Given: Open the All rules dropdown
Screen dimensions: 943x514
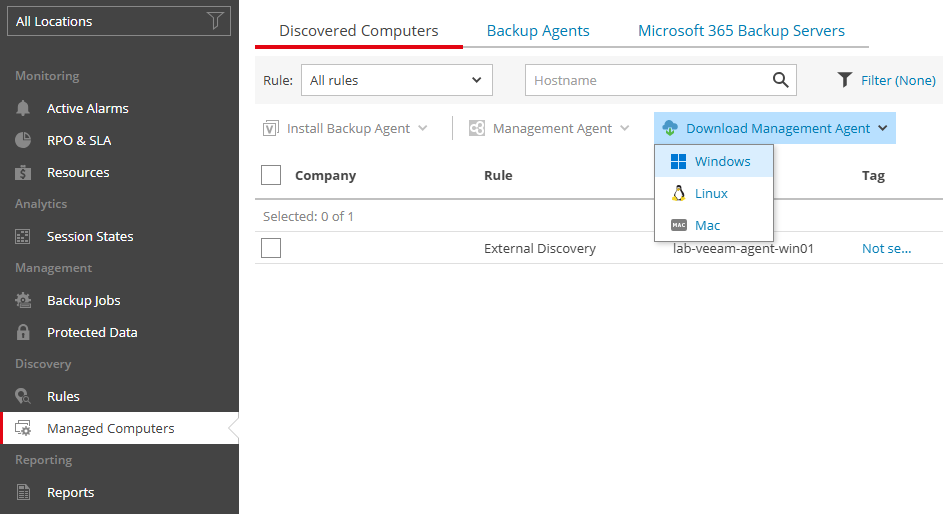Looking at the screenshot, I should tap(396, 80).
